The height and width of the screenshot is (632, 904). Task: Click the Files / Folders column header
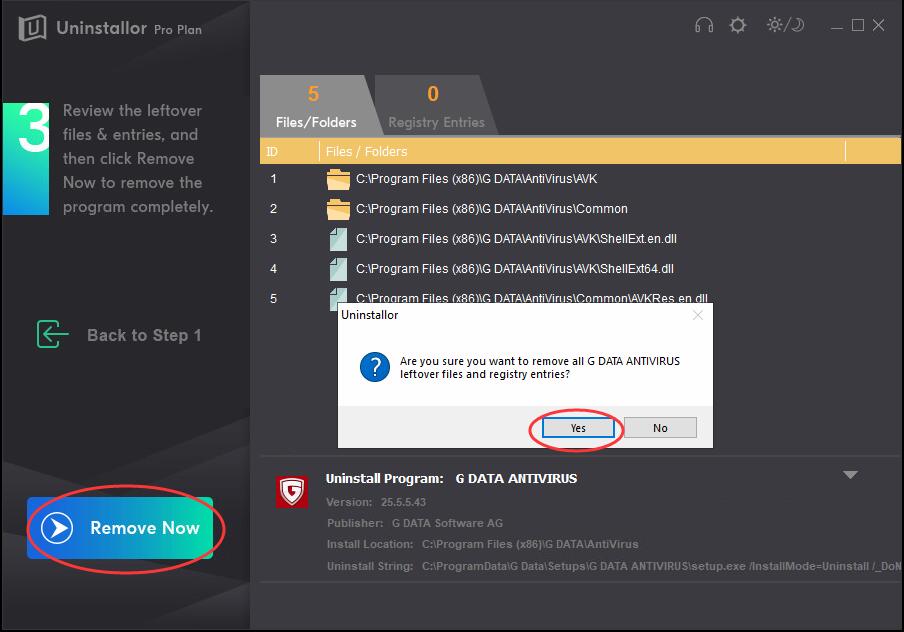367,152
